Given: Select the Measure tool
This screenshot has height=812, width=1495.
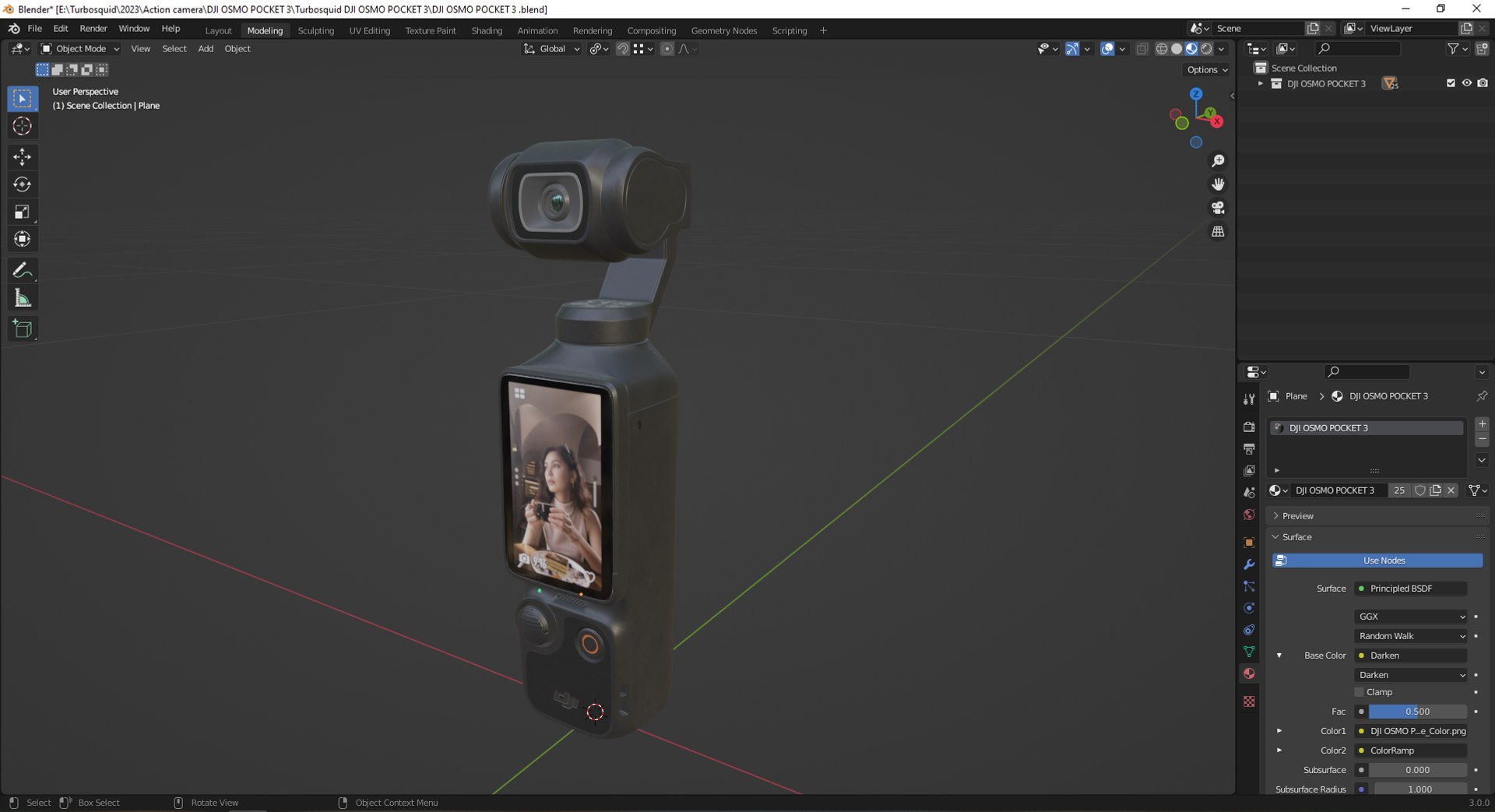Looking at the screenshot, I should (23, 298).
